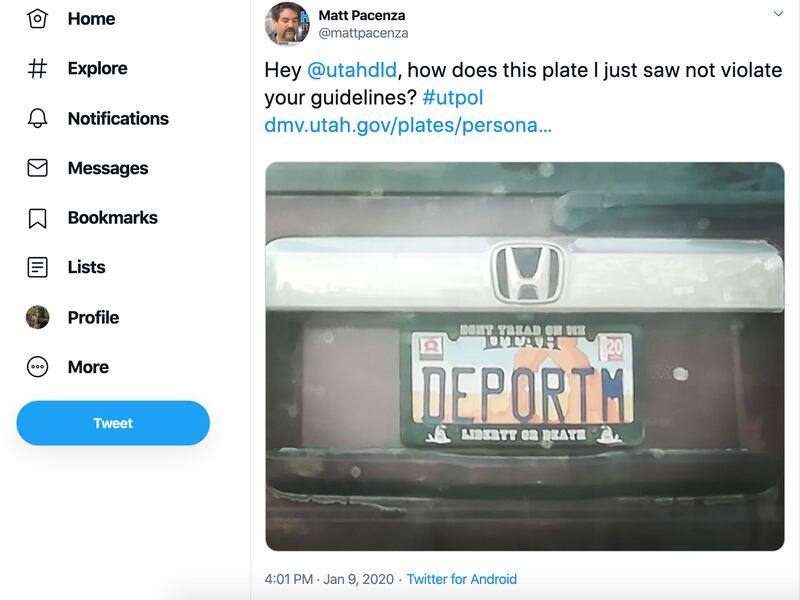Click the Notifications bell icon

coord(37,118)
